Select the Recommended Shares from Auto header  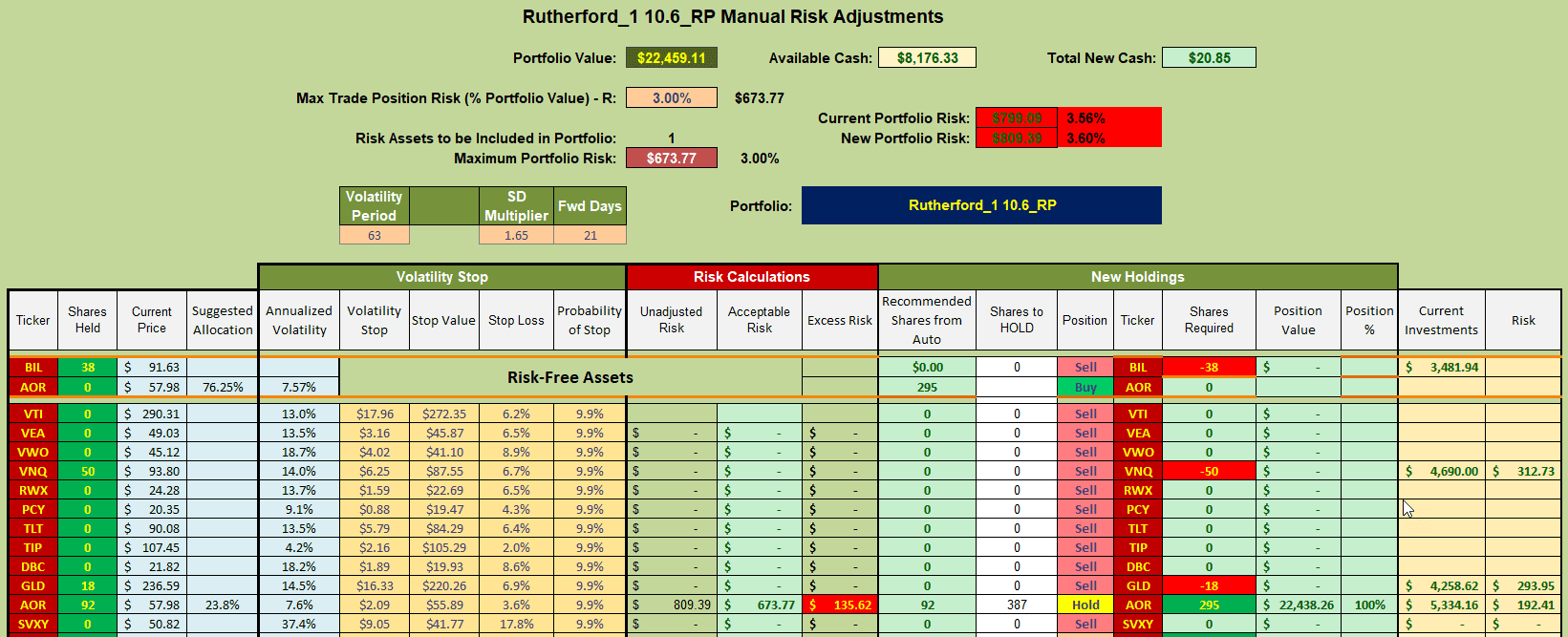(x=927, y=321)
